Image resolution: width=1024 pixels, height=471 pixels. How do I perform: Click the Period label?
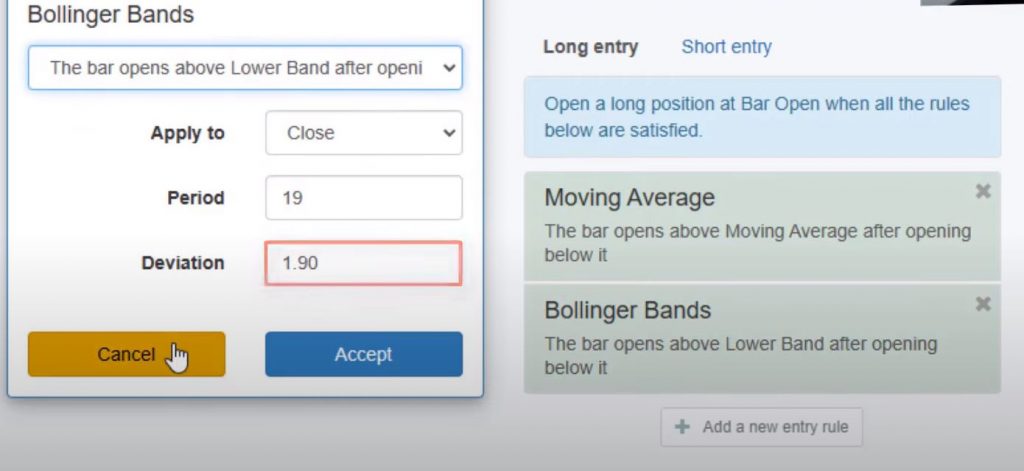195,198
